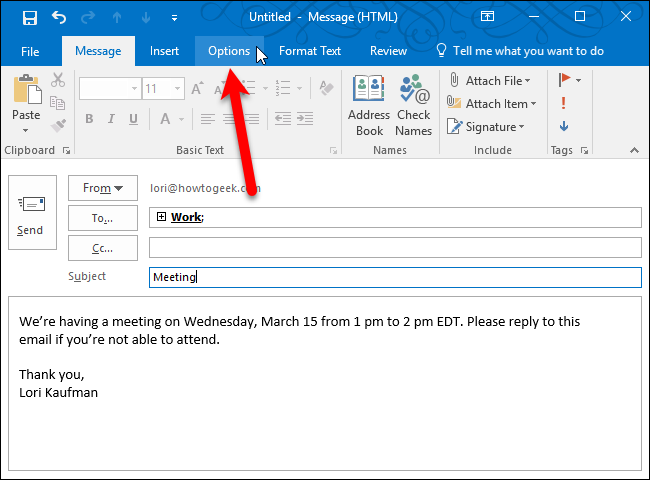Click the Font Color A icon
The height and width of the screenshot is (480, 650).
(x=165, y=119)
